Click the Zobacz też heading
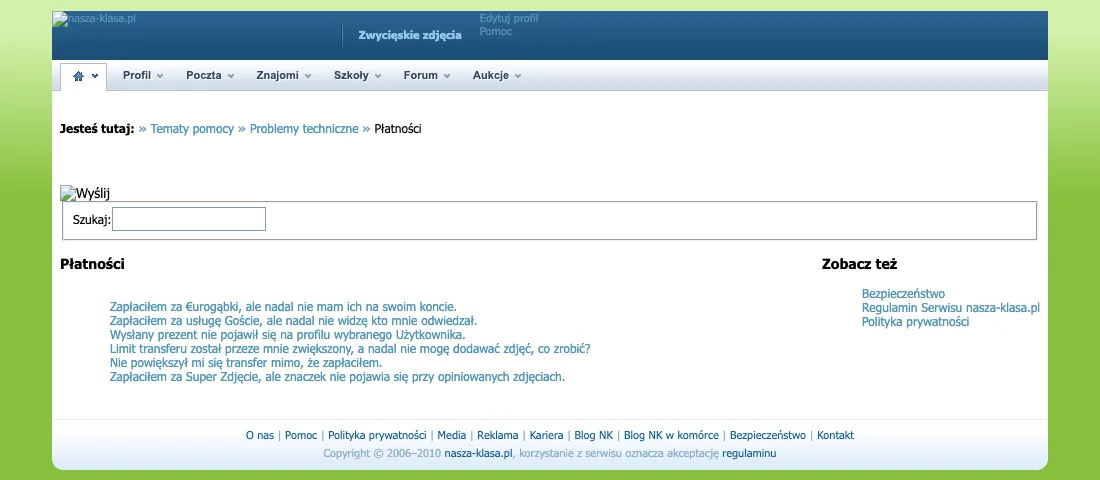 (x=859, y=265)
